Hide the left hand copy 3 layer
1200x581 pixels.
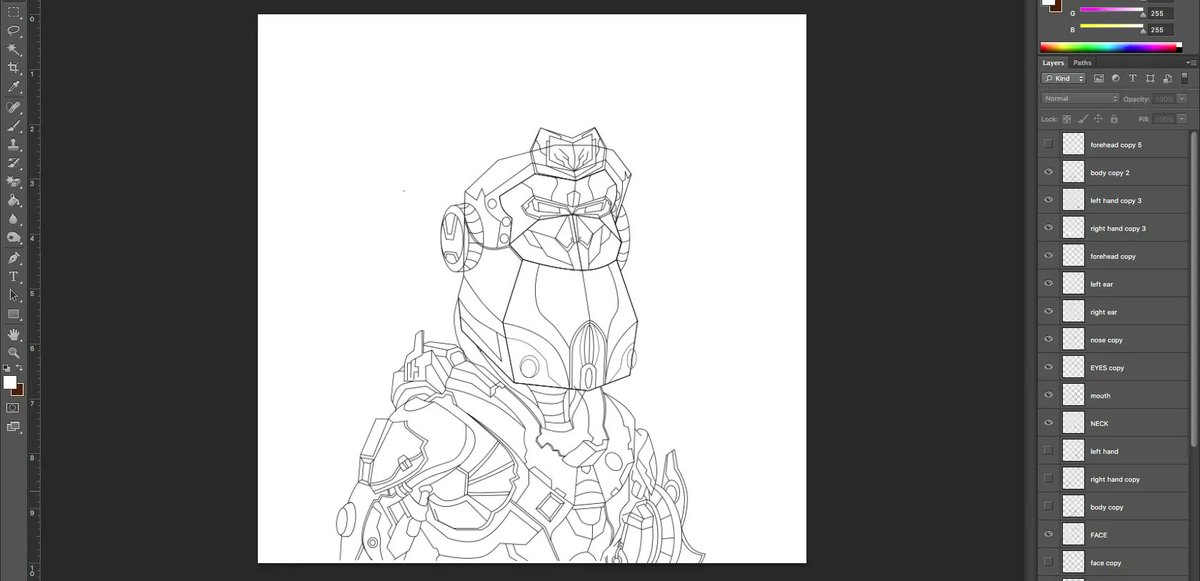pyautogui.click(x=1048, y=201)
